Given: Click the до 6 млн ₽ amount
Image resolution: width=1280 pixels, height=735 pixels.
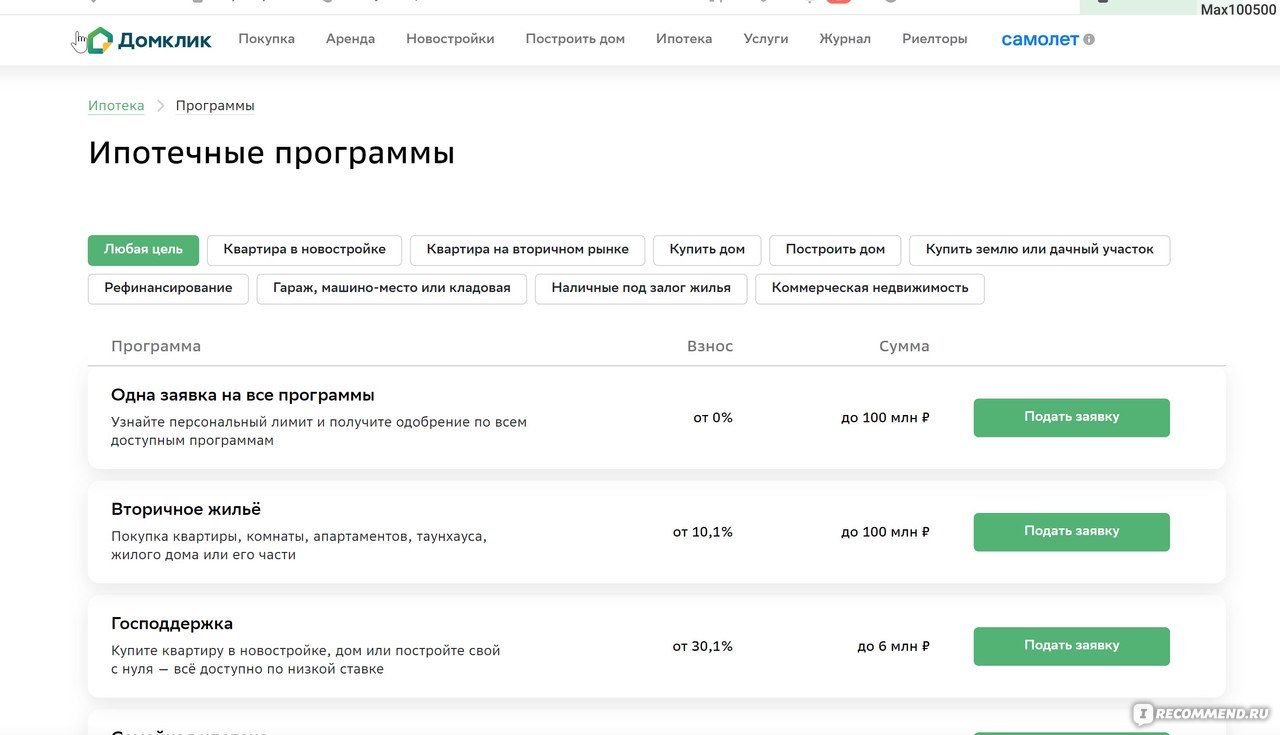Looking at the screenshot, I should (893, 646).
